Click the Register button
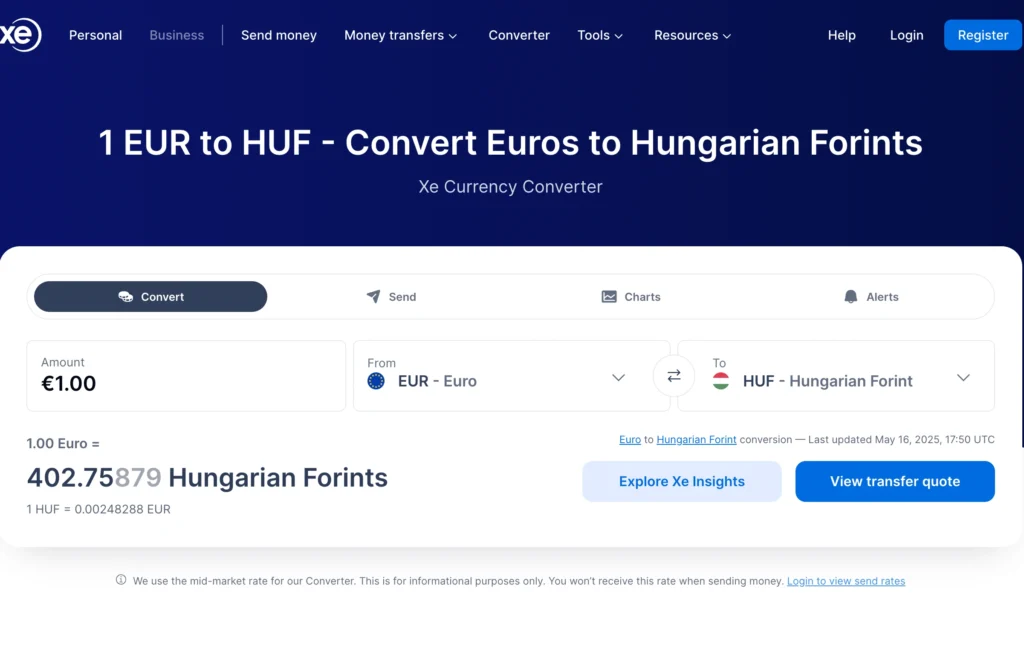 click(983, 35)
